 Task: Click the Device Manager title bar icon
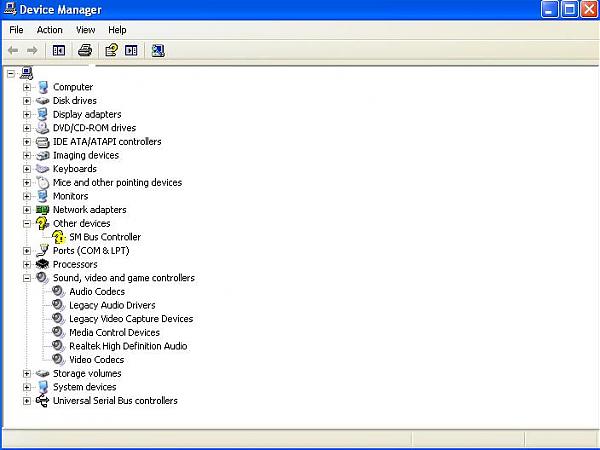click(10, 9)
